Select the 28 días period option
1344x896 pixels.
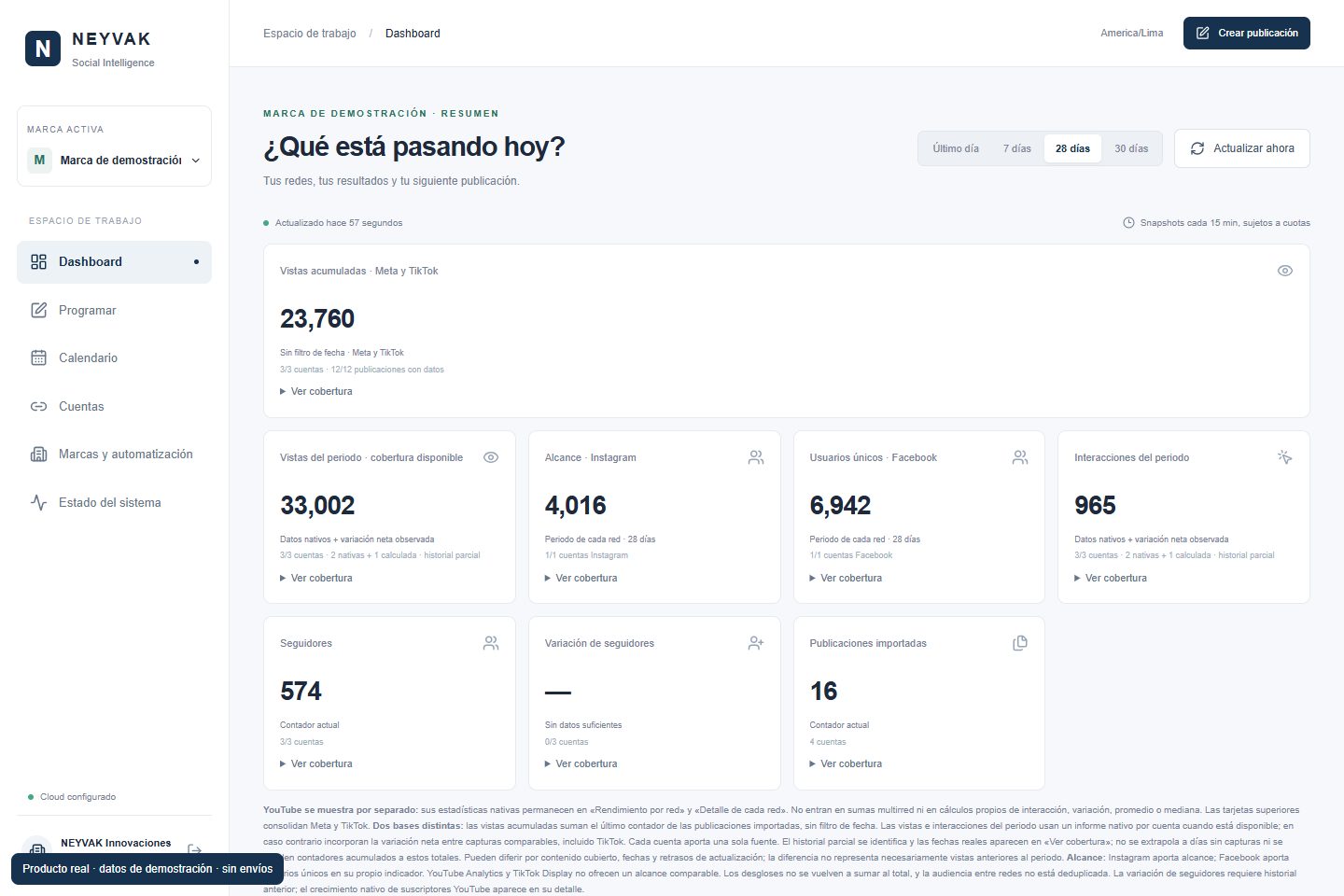1072,148
